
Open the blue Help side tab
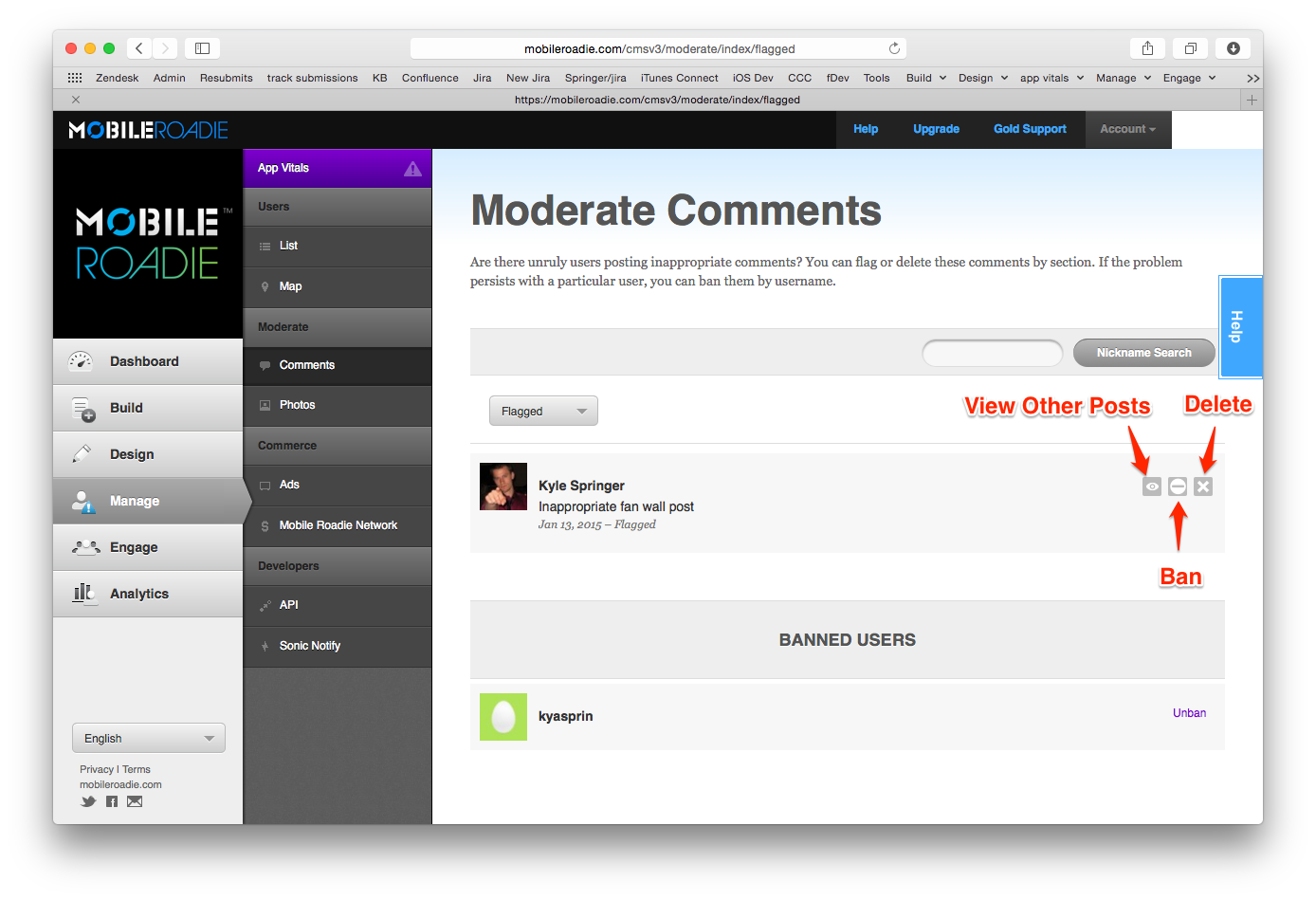point(1238,327)
